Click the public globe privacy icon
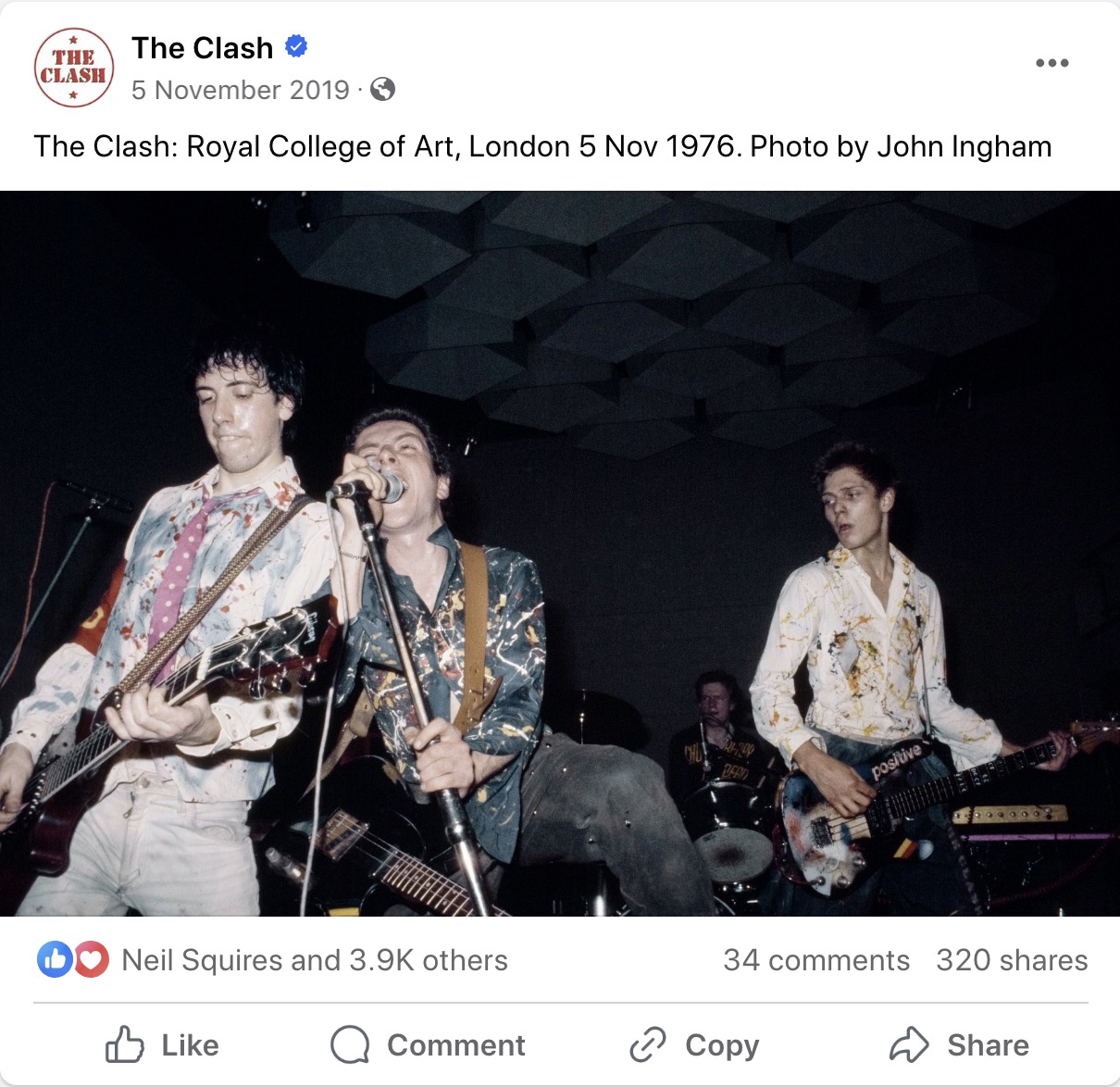 pyautogui.click(x=382, y=89)
